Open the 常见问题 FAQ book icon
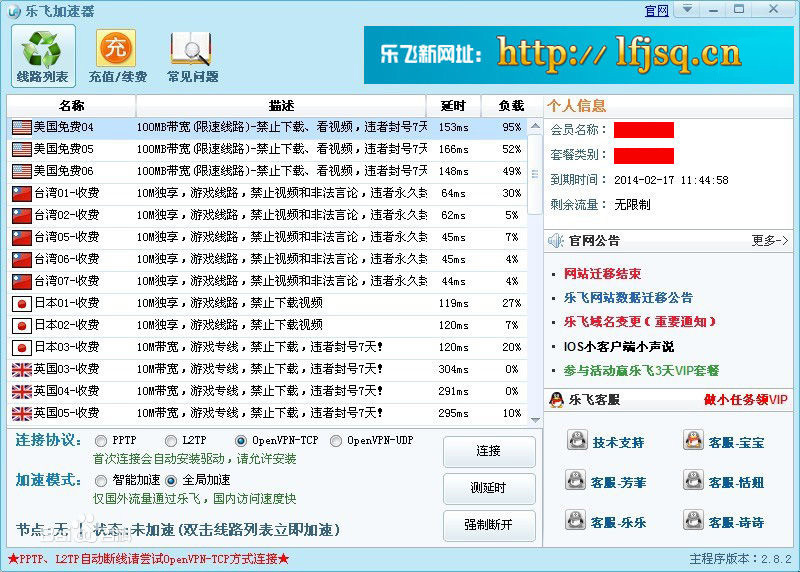Image resolution: width=800 pixels, height=572 pixels. click(192, 56)
